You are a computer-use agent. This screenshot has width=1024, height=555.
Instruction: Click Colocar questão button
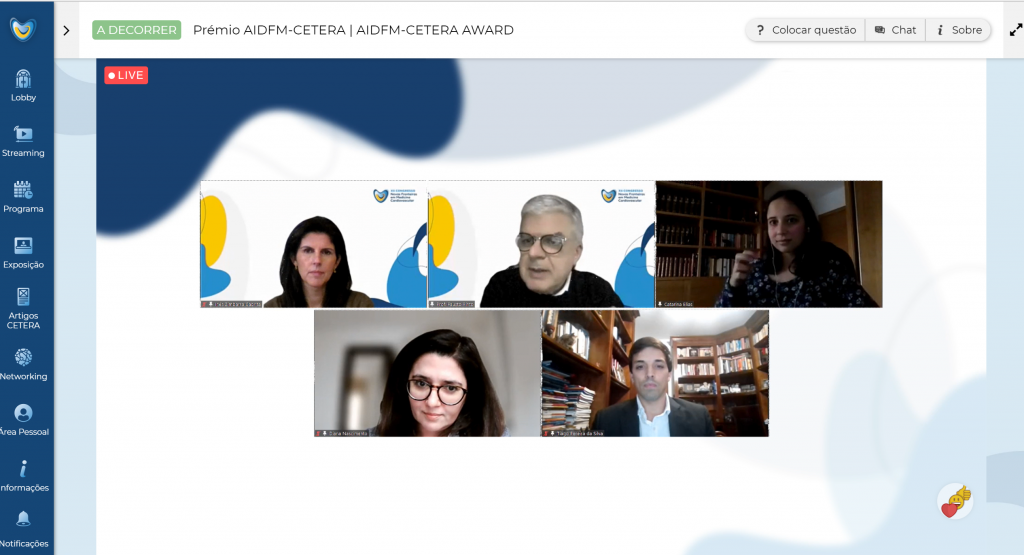pos(806,30)
